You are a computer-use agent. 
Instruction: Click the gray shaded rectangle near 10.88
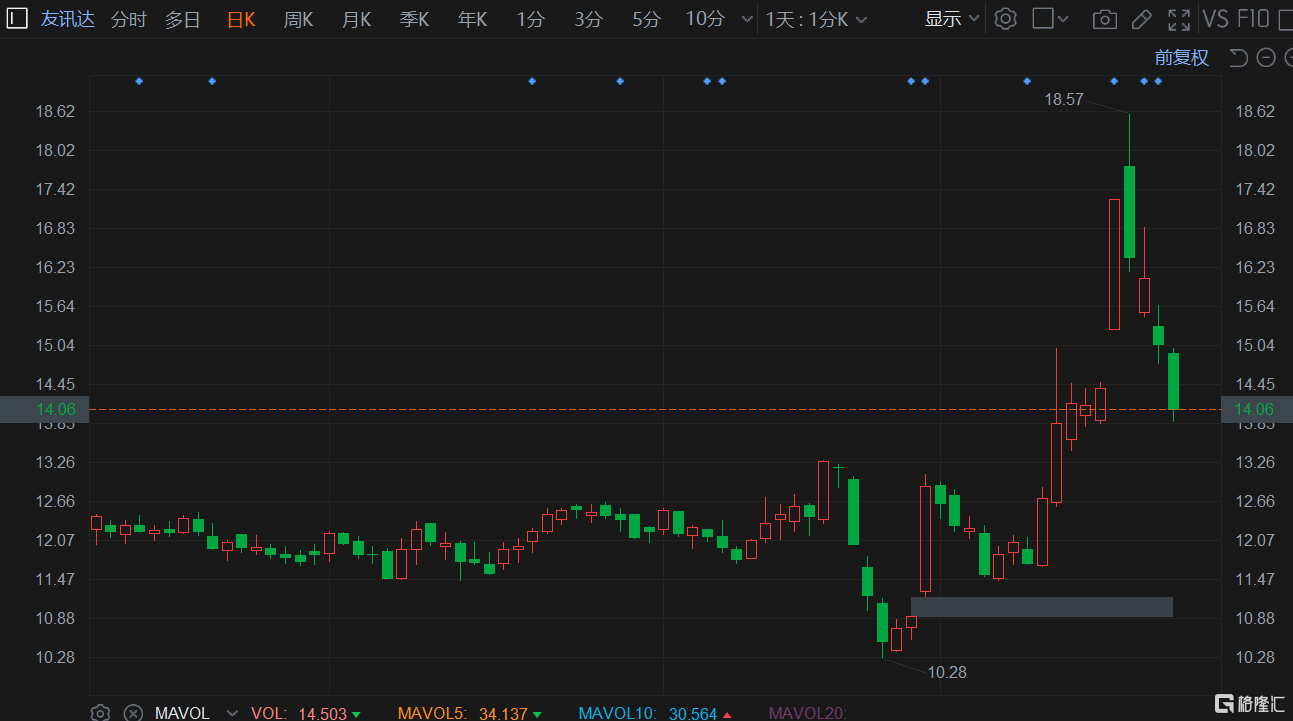(1041, 607)
